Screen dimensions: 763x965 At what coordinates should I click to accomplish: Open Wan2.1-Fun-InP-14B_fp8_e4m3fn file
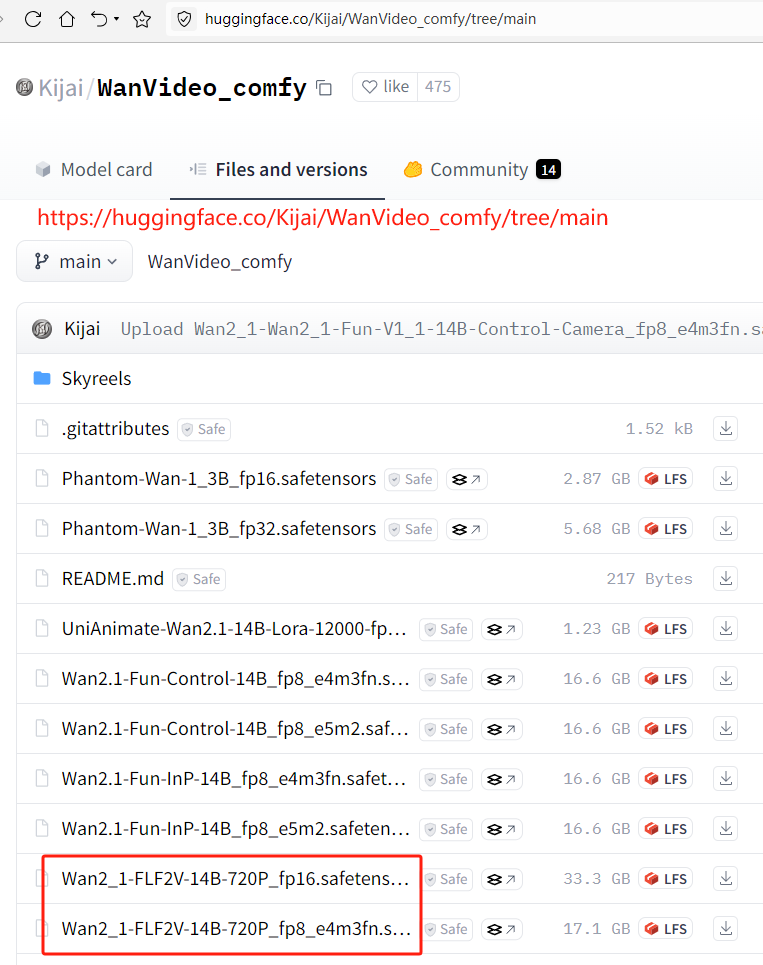(234, 779)
